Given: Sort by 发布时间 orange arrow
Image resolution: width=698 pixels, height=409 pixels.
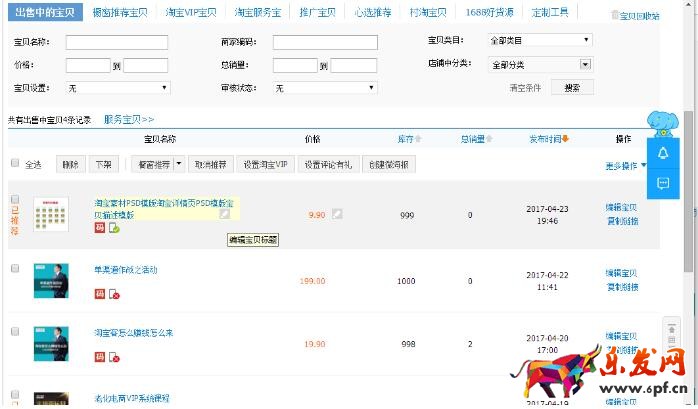Looking at the screenshot, I should [566, 139].
